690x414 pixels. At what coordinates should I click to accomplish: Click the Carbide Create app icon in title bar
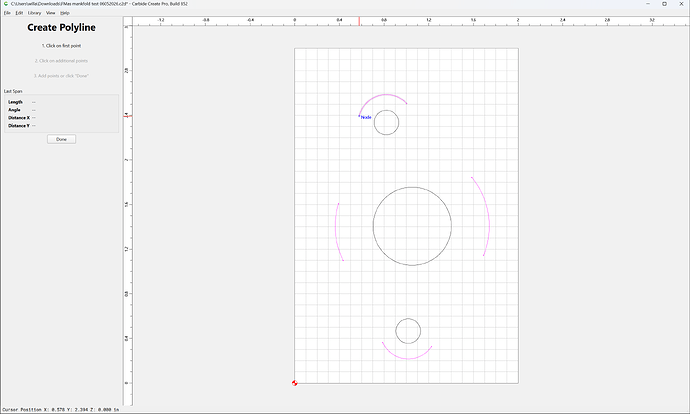coord(6,4)
